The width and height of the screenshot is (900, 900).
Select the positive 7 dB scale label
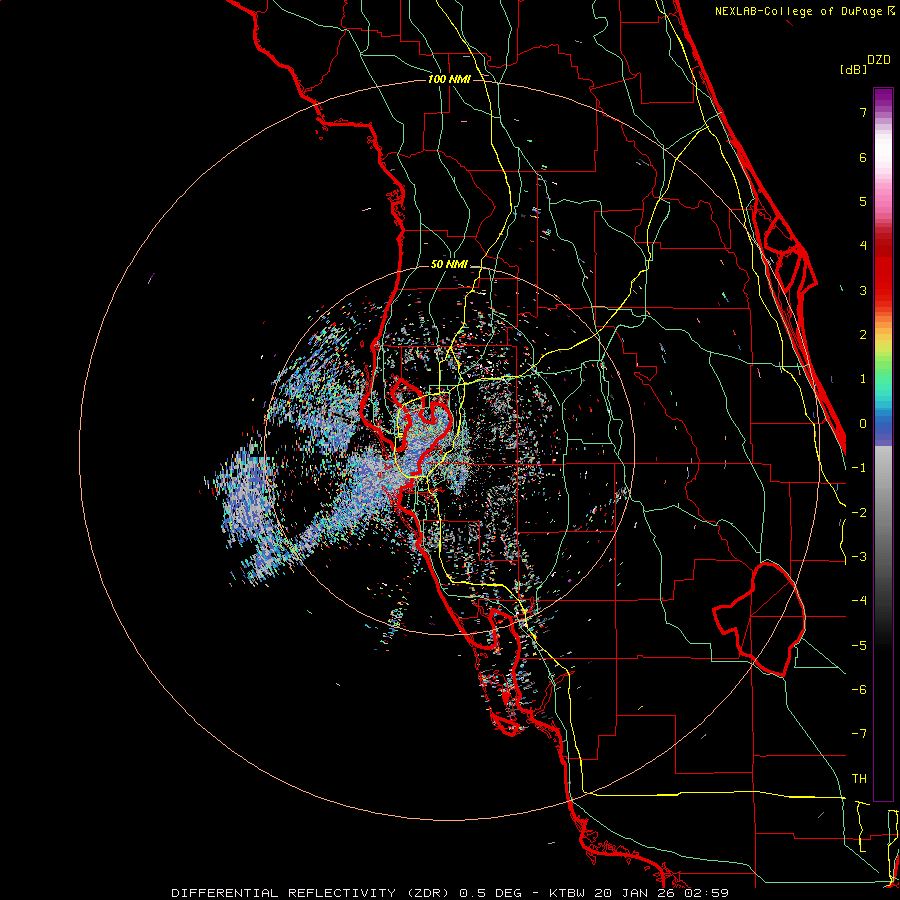tap(863, 112)
